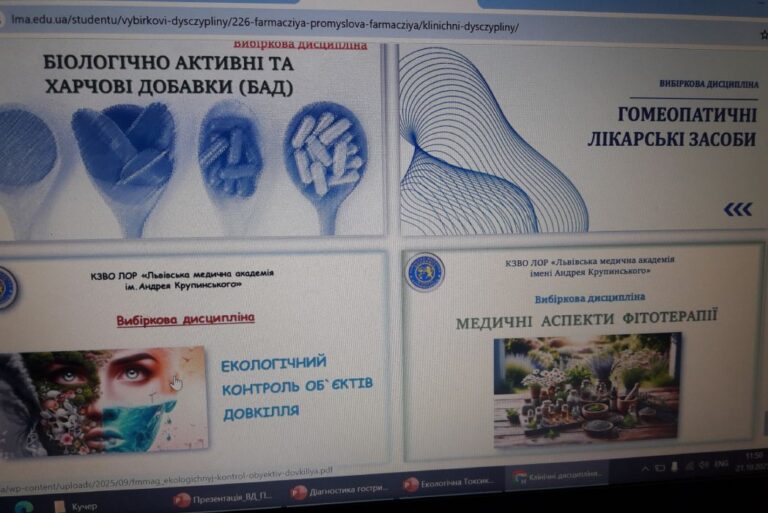
Task: Select the 'Медичні аспекти фітотерапії' heading
Action: tap(586, 321)
